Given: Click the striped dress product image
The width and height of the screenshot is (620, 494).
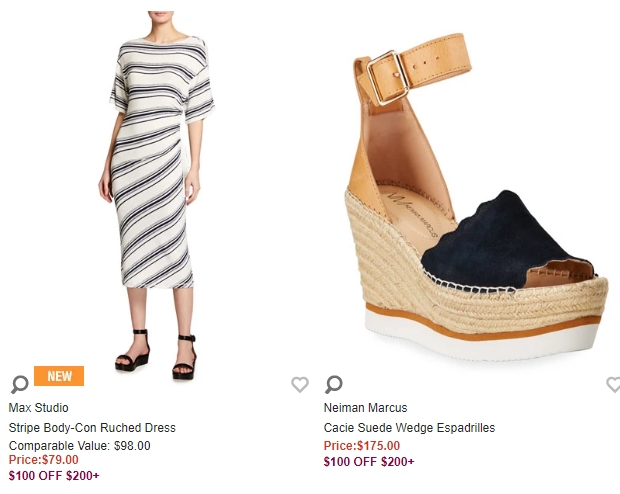Looking at the screenshot, I should (156, 194).
